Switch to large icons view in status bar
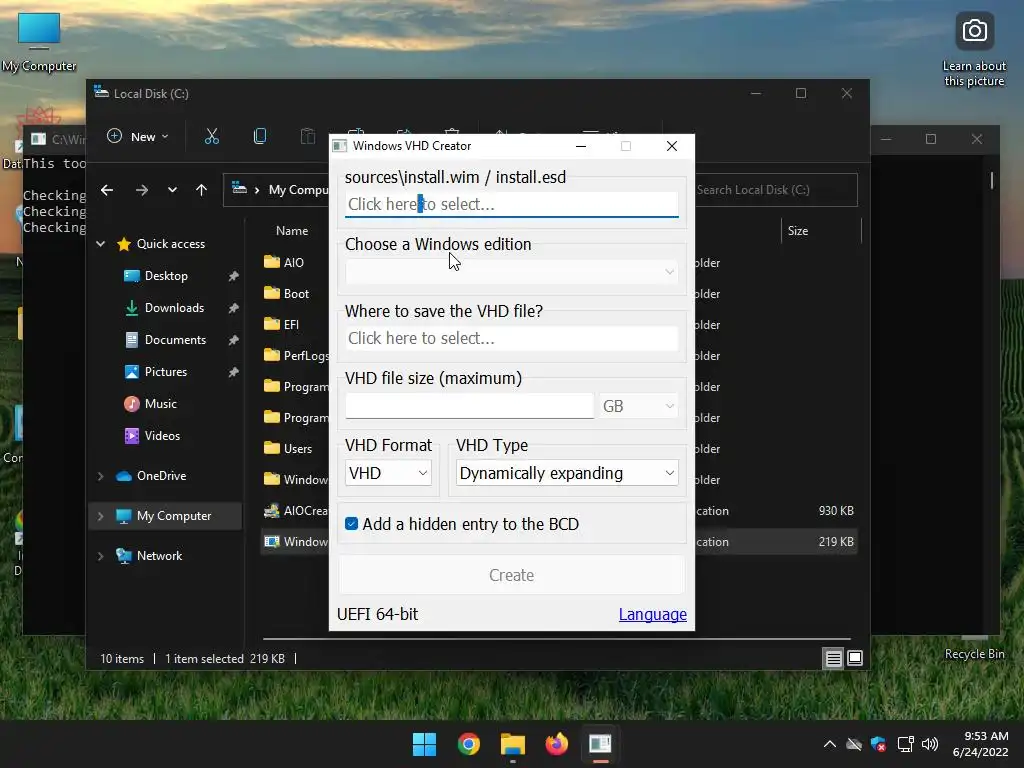This screenshot has height=768, width=1024. (x=855, y=658)
